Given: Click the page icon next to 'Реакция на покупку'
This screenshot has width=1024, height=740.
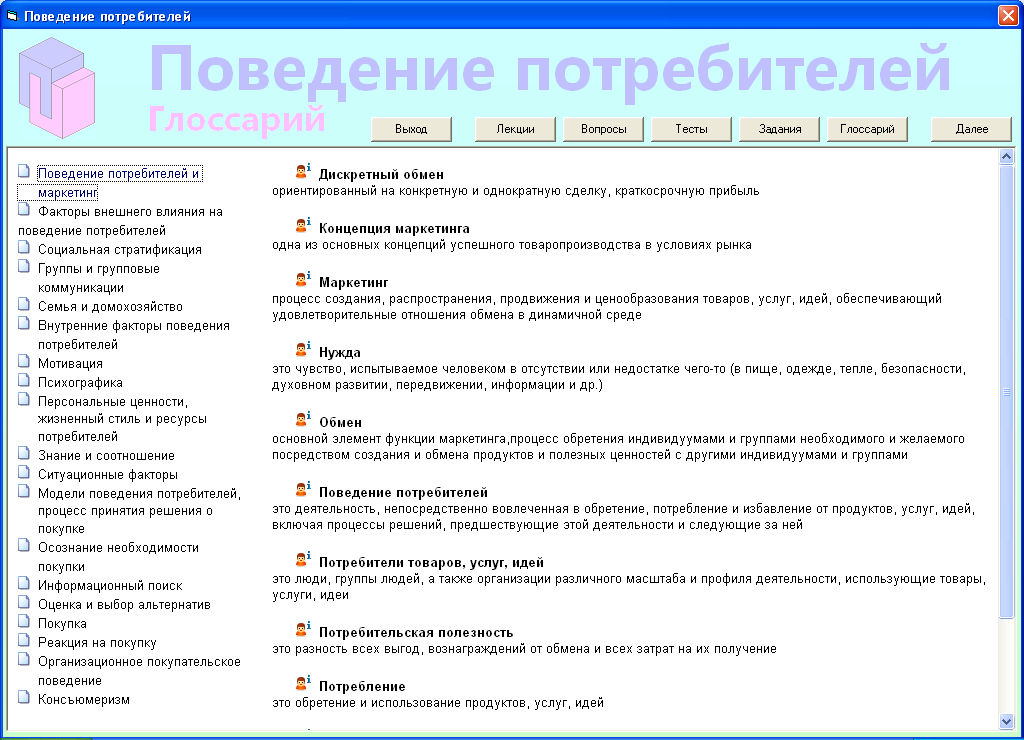Looking at the screenshot, I should pos(24,639).
